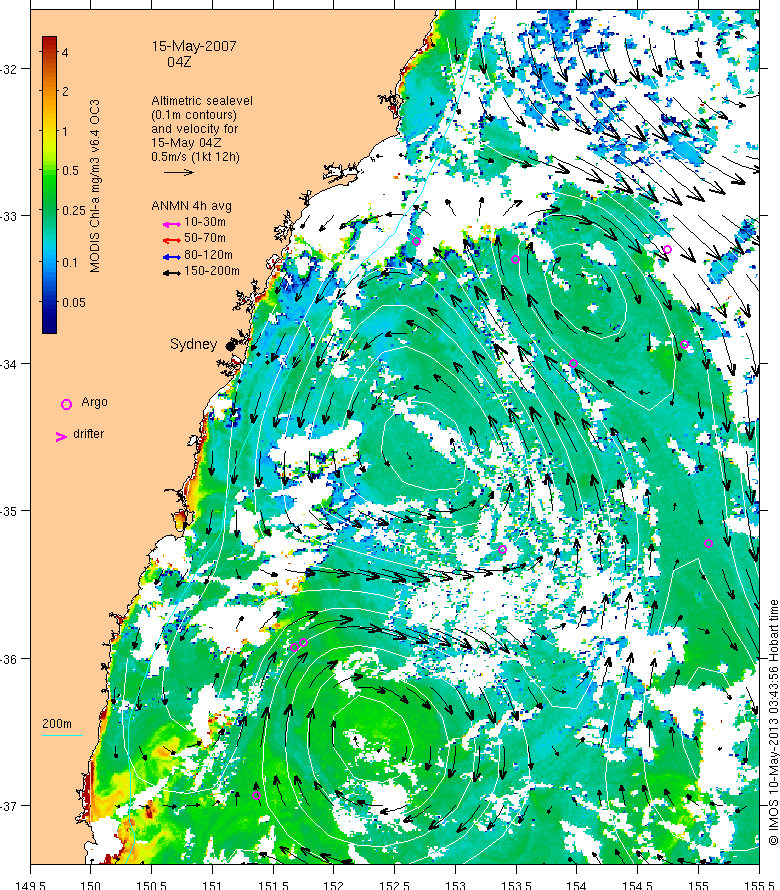This screenshot has height=890, width=780.
Task: Click the black 150-200m depth arrow
Action: (x=172, y=273)
